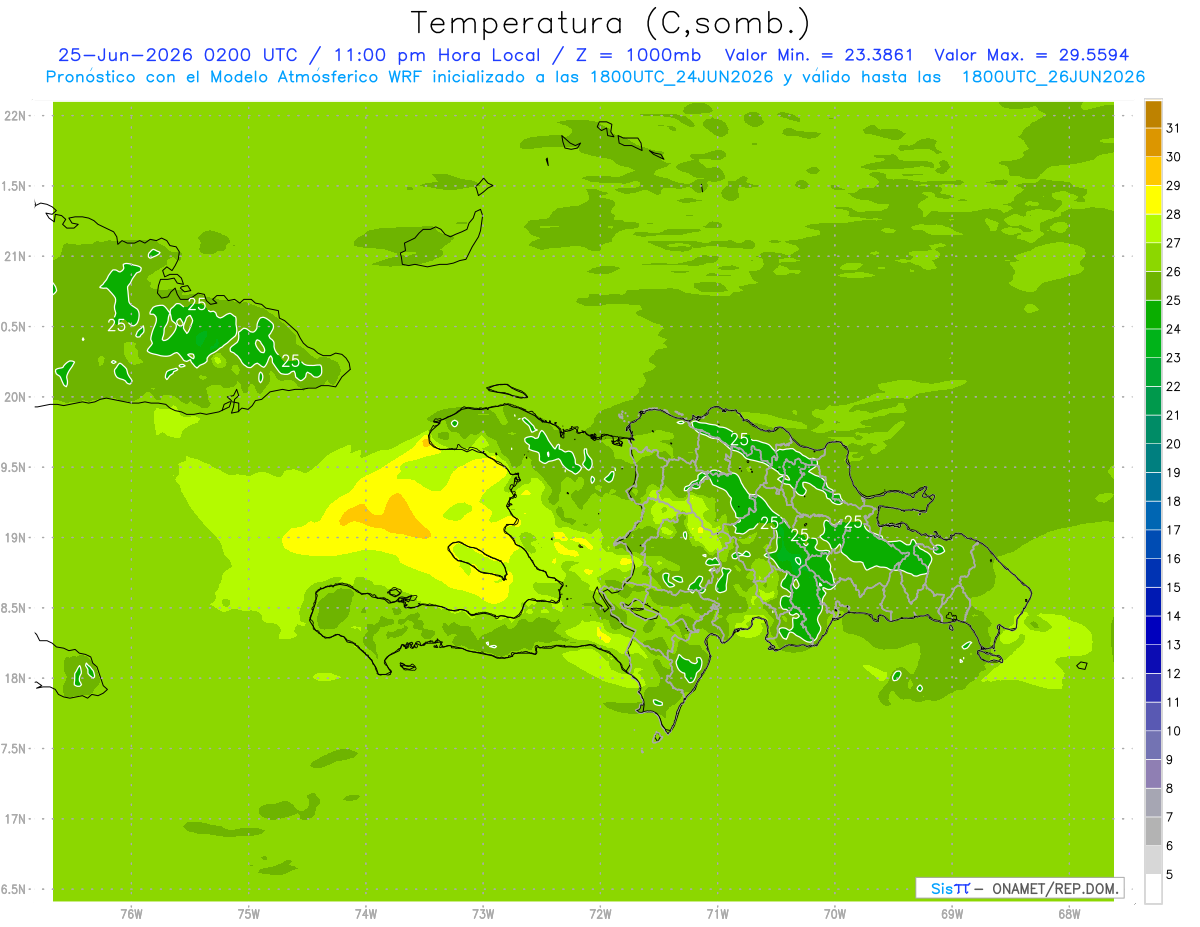Viewport: 1200px width, 927px height.
Task: Pick the blue legend band between 15 and 16
Action: [1153, 573]
